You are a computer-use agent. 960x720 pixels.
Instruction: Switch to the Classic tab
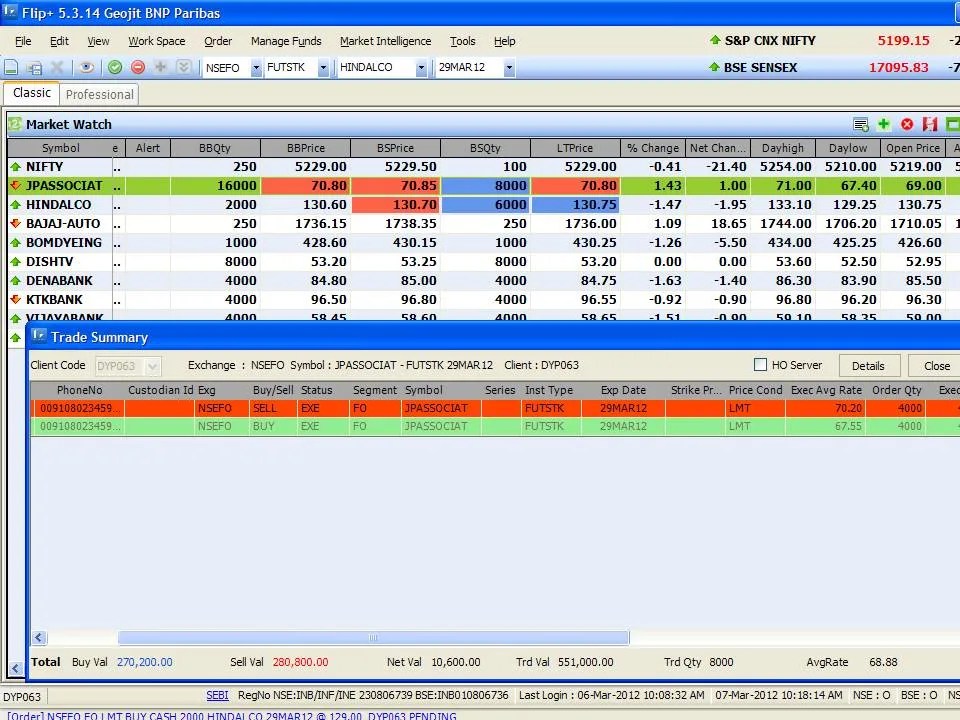coord(32,93)
